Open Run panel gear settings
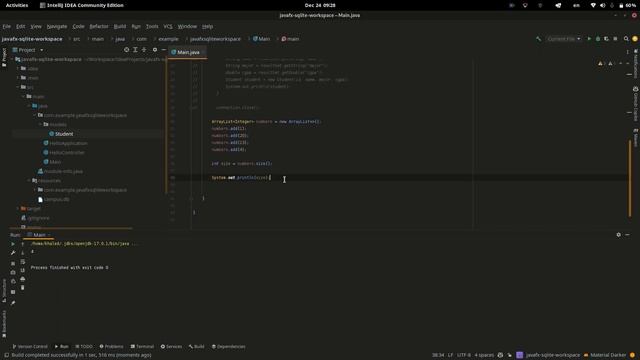This screenshot has height=360, width=640. tap(618, 235)
